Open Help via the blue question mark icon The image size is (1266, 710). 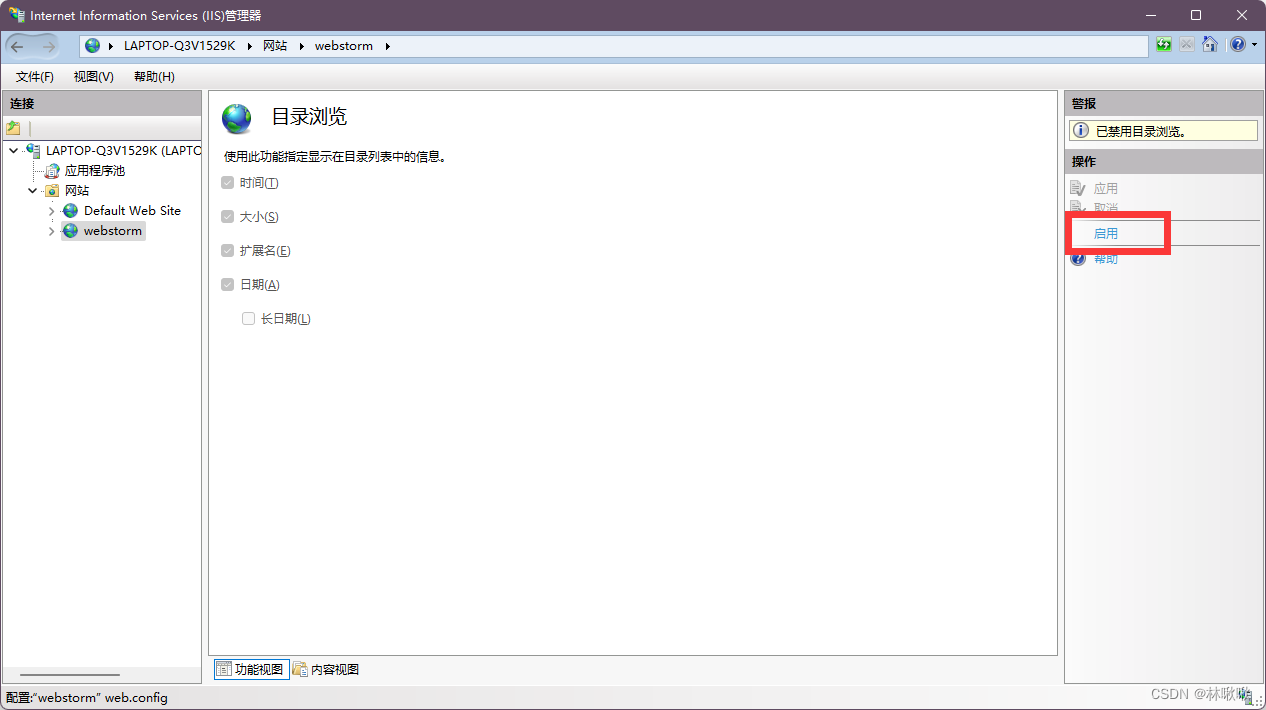(1236, 44)
